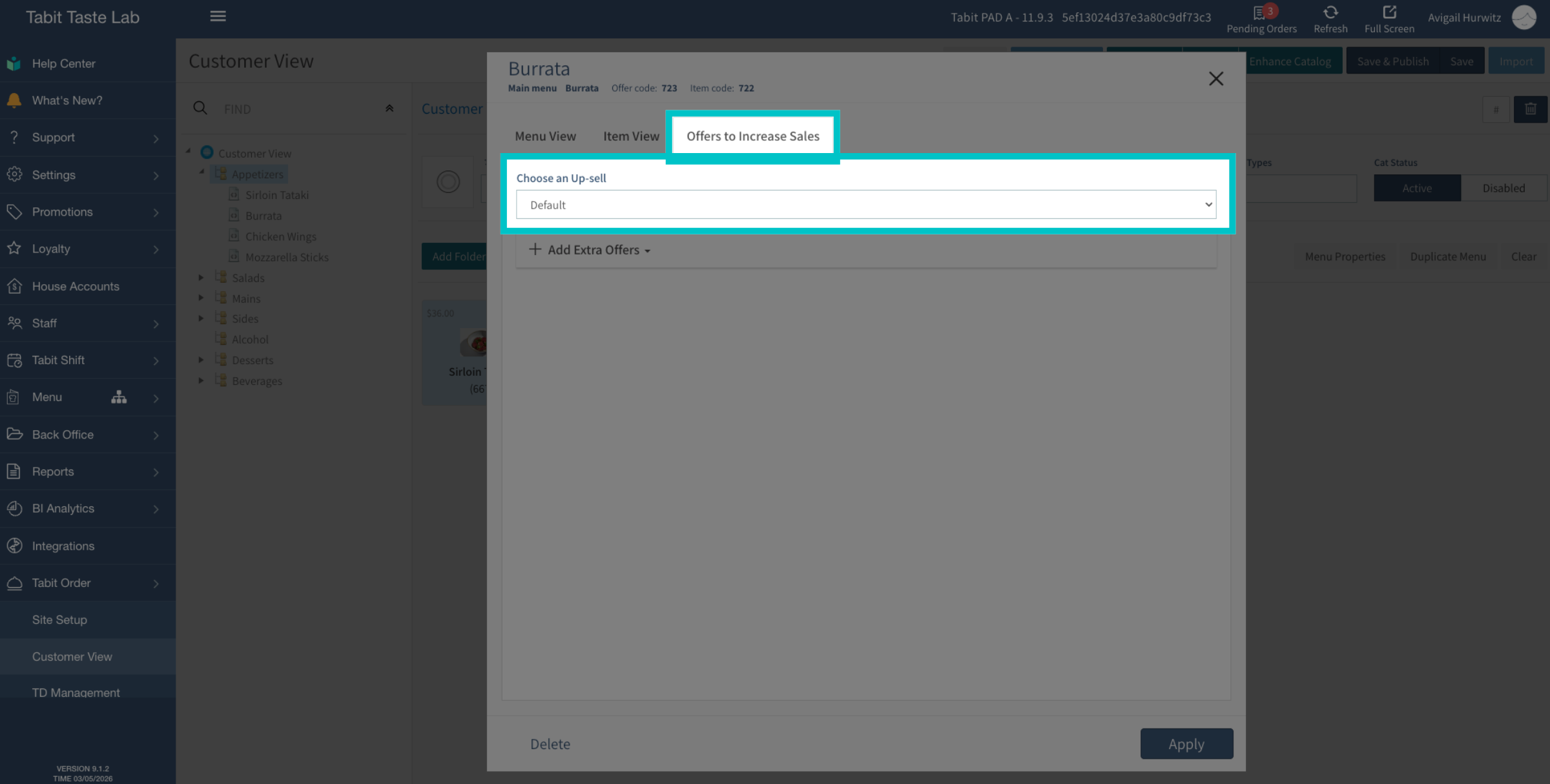This screenshot has width=1550, height=784.
Task: Select the Alcohol folder in tree
Action: [250, 339]
